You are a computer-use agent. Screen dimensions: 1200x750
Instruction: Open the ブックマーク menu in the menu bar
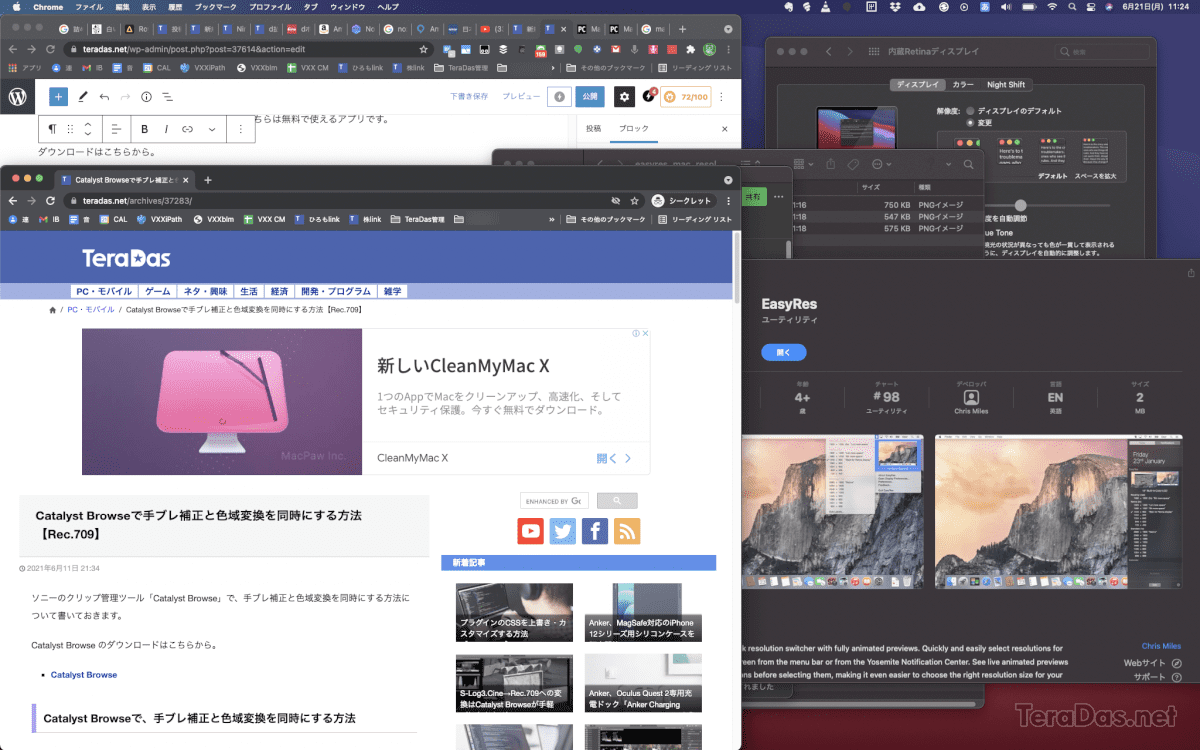[x=216, y=7]
